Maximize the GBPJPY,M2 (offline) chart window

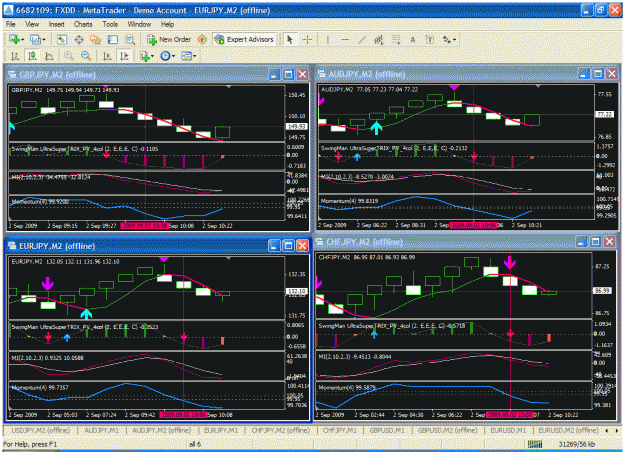point(288,75)
